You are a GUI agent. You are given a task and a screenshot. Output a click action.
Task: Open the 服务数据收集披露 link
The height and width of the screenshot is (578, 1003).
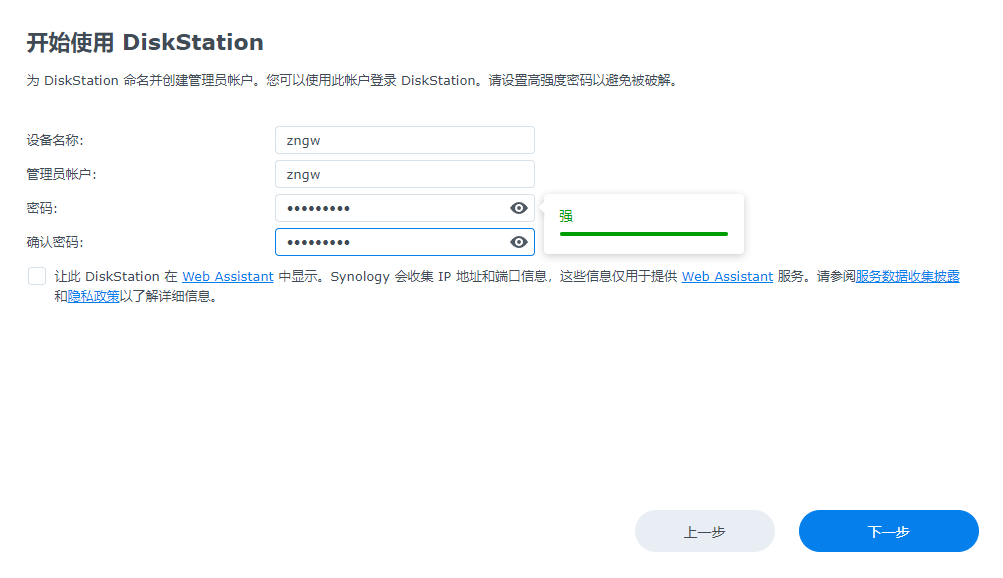[907, 277]
